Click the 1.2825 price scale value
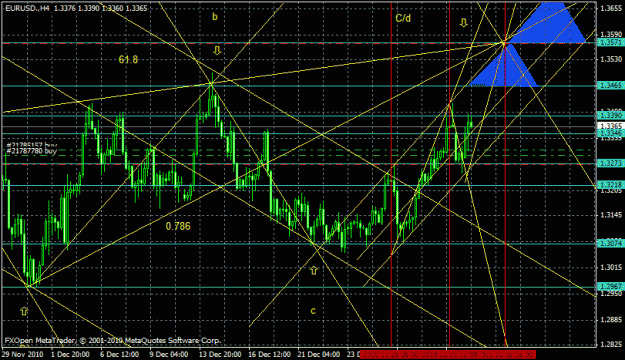This screenshot has height=360, width=625. coord(611,344)
